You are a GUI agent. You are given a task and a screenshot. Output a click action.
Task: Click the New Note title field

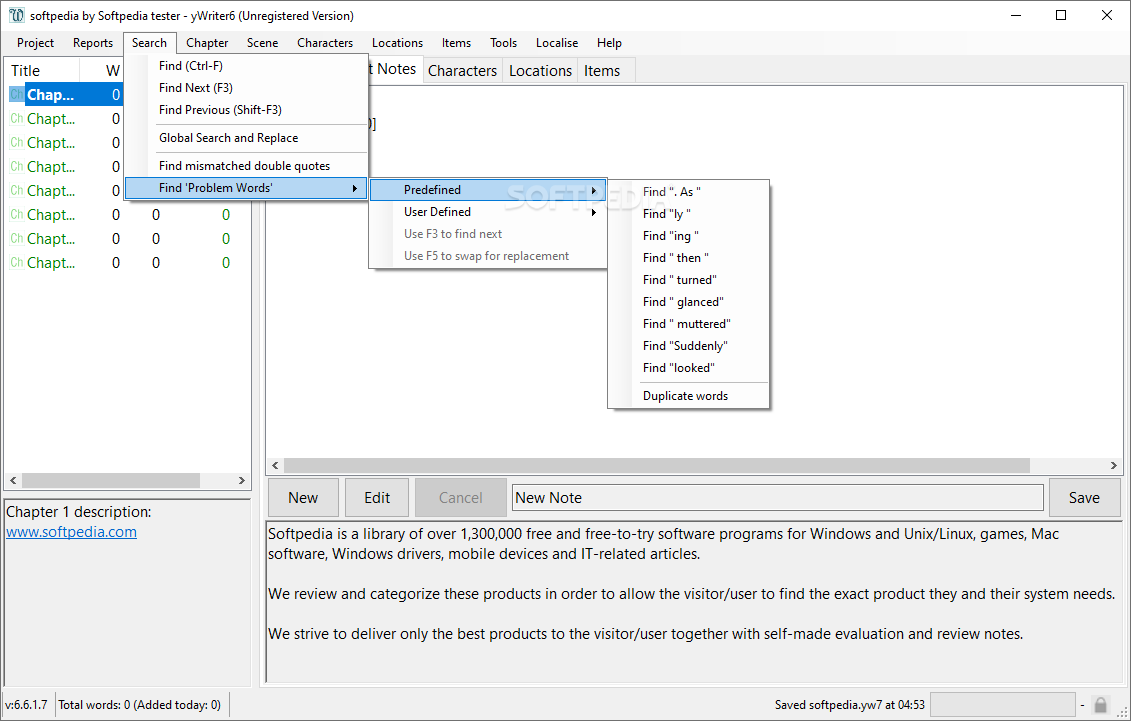coord(778,497)
